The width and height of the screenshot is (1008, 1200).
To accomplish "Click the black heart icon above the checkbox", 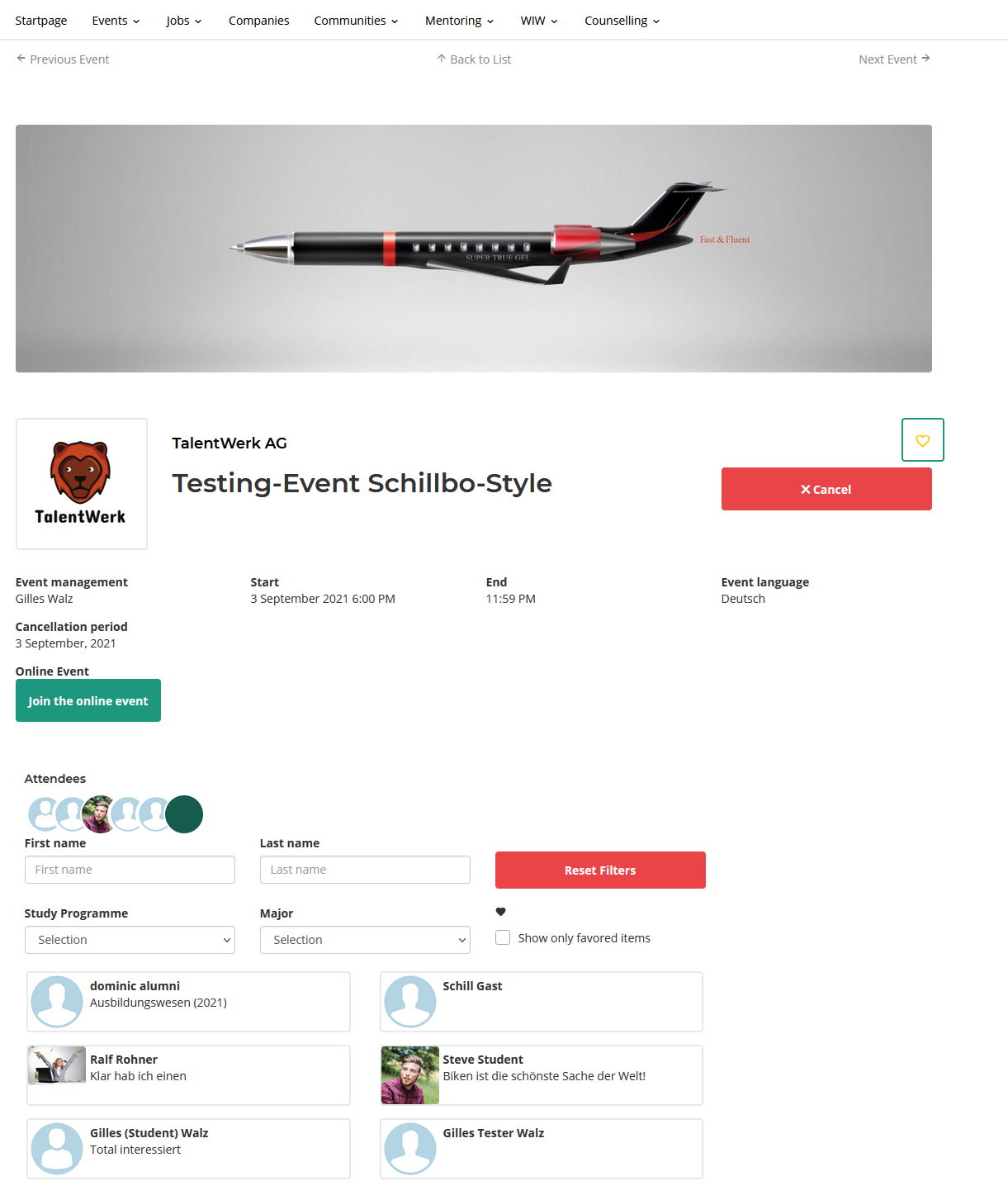I will click(500, 912).
